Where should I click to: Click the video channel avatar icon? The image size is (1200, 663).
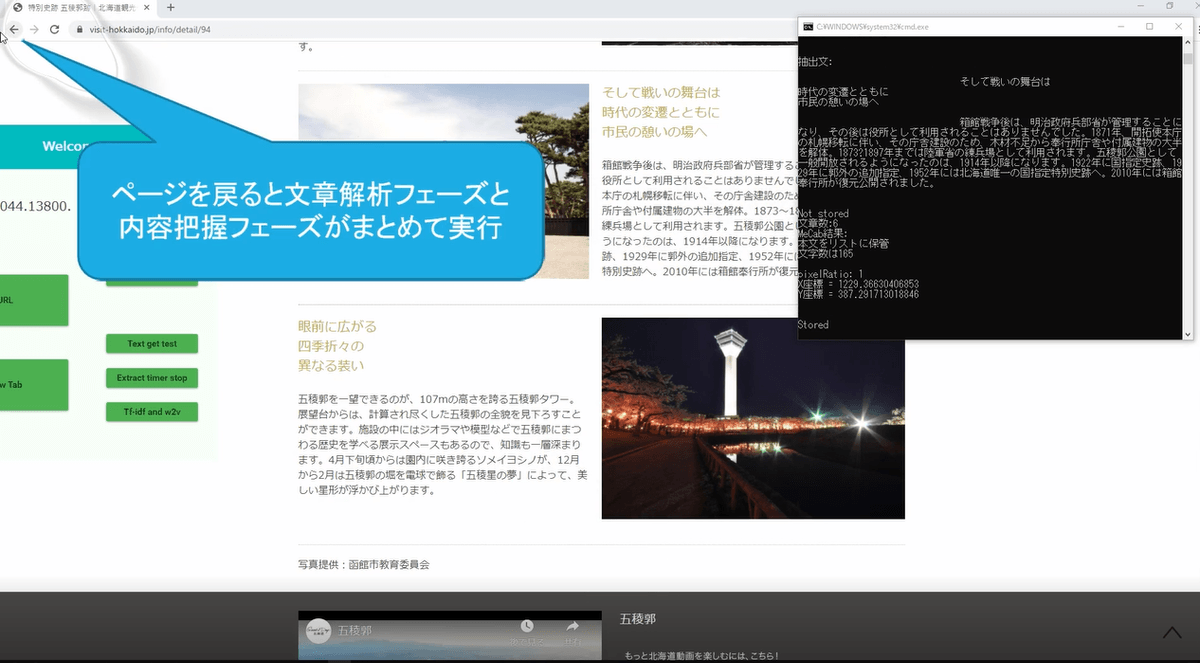pos(318,631)
